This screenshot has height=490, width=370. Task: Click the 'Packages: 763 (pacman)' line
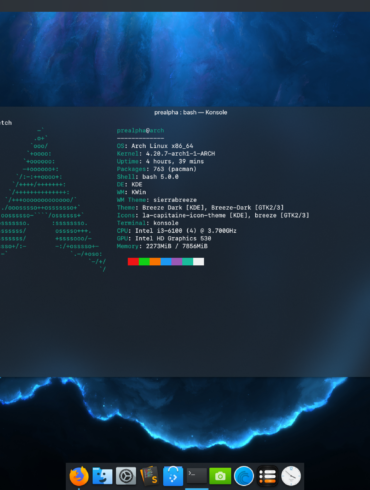(157, 169)
